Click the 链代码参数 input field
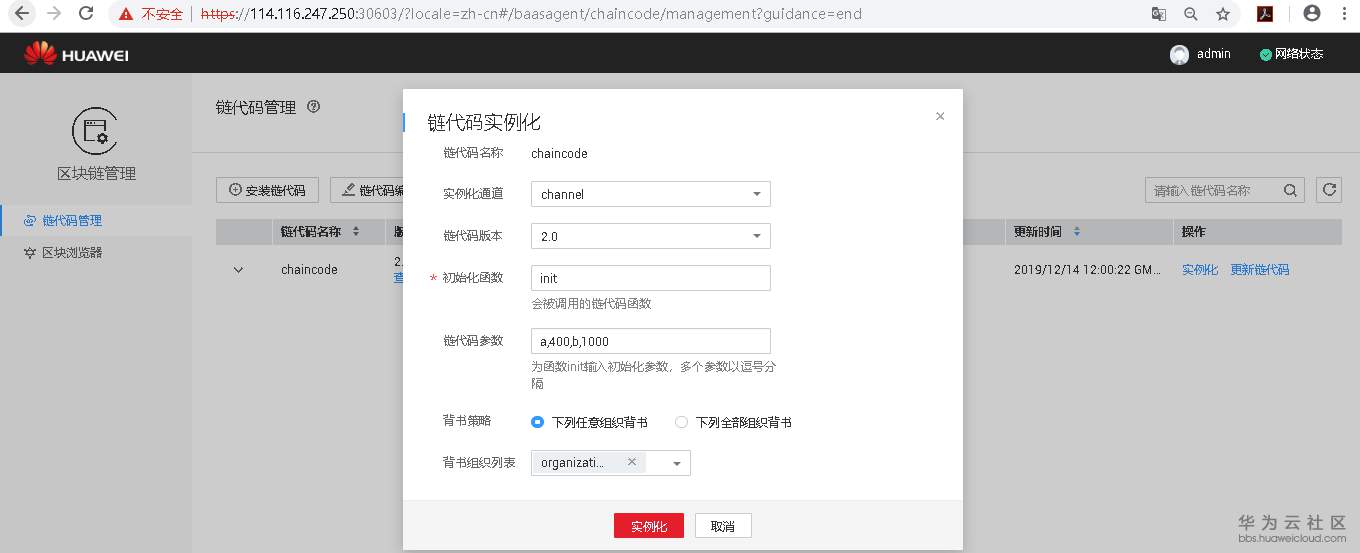 click(651, 341)
